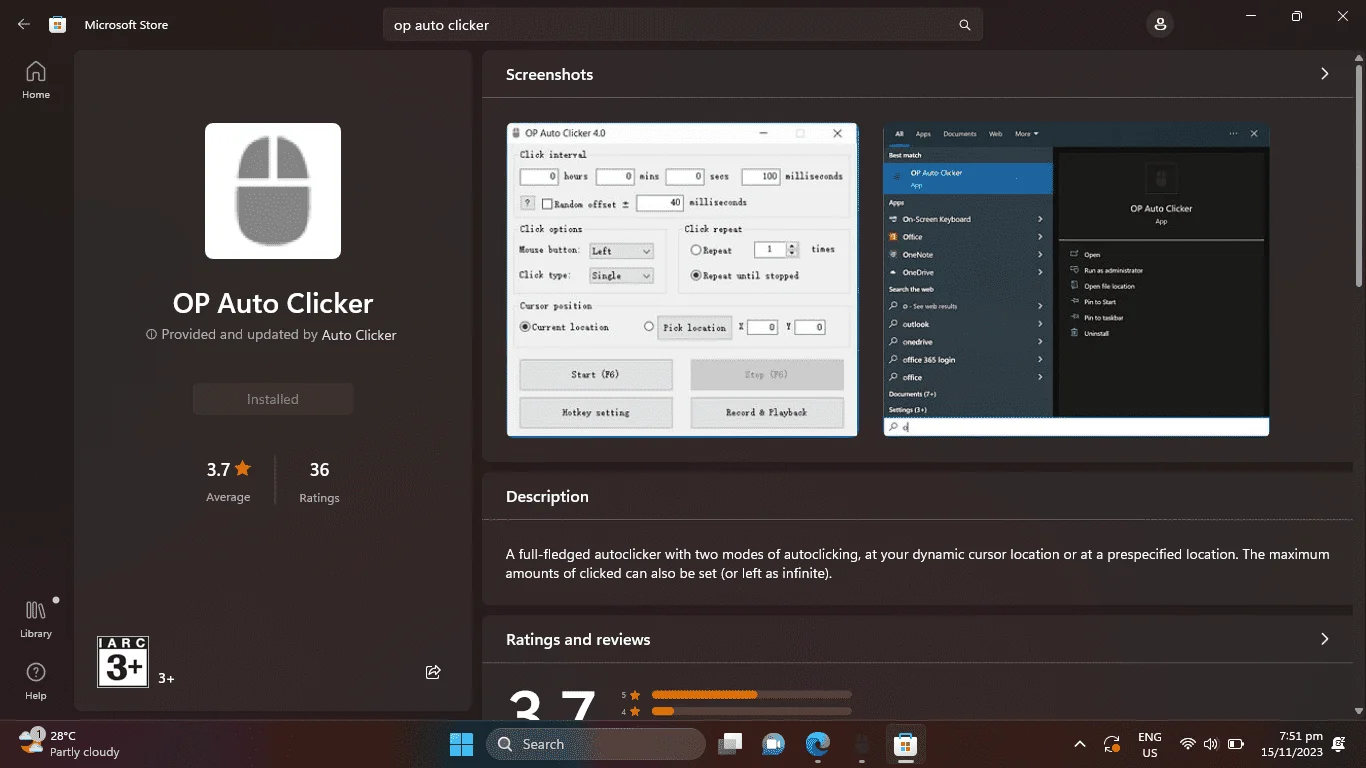Click the OP Auto Clicker app title
The image size is (1366, 768).
pos(273,303)
